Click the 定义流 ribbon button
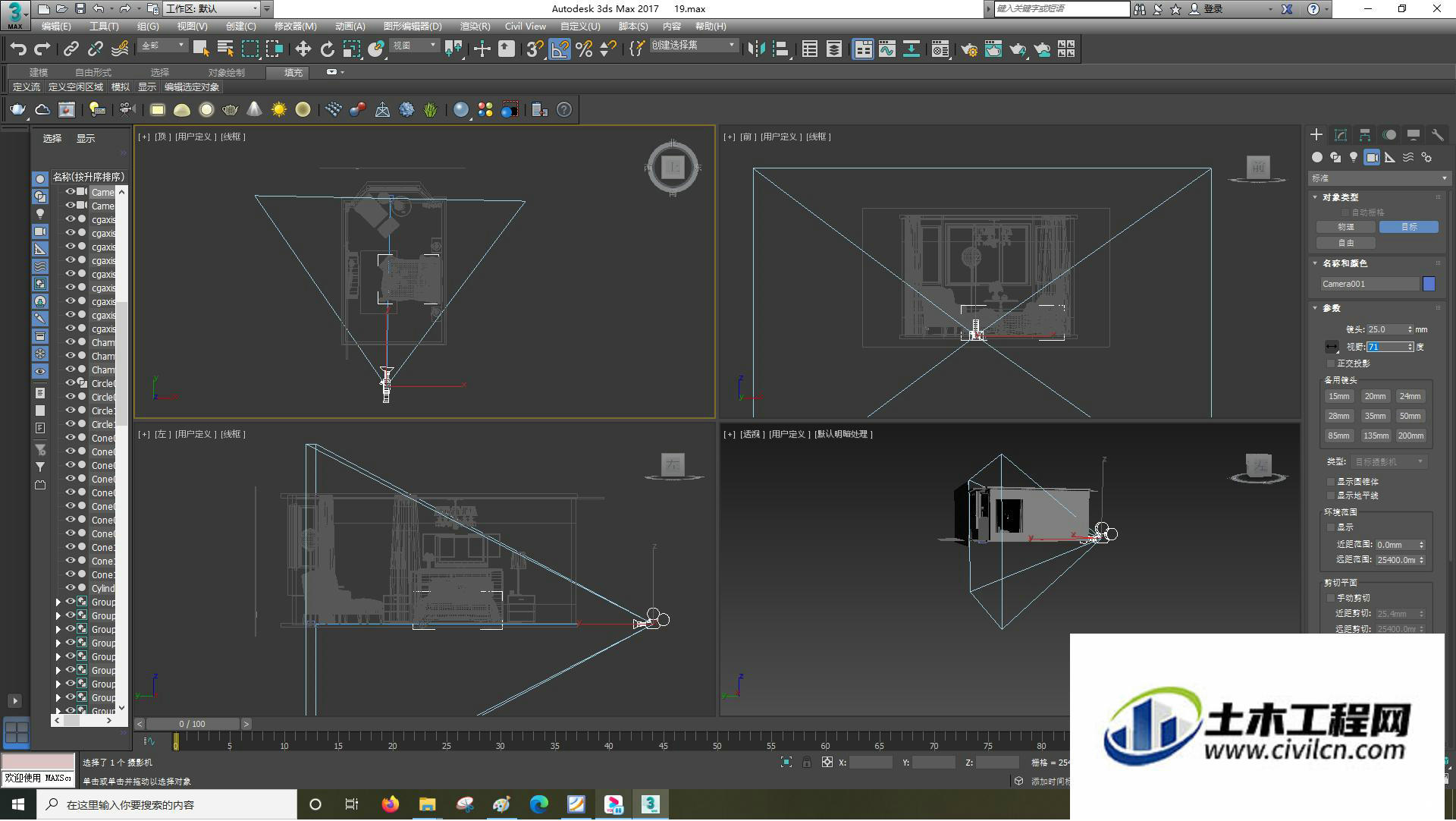Screen dimensions: 1456x821 click(27, 87)
